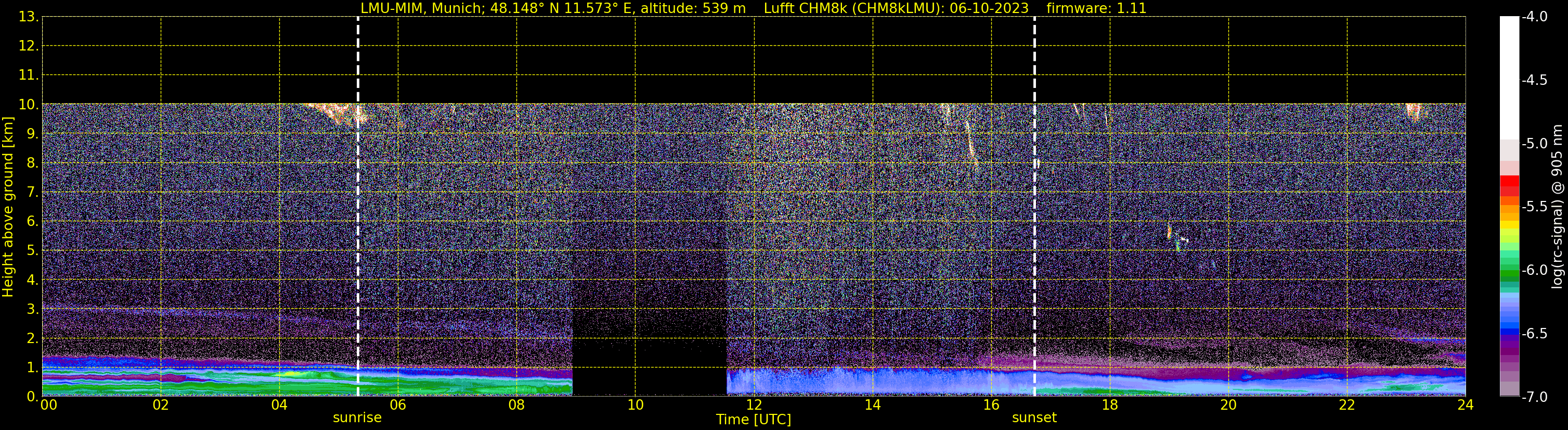Click the '04' tick on the time axis
Screen dimensions: 1568x430
coord(279,406)
